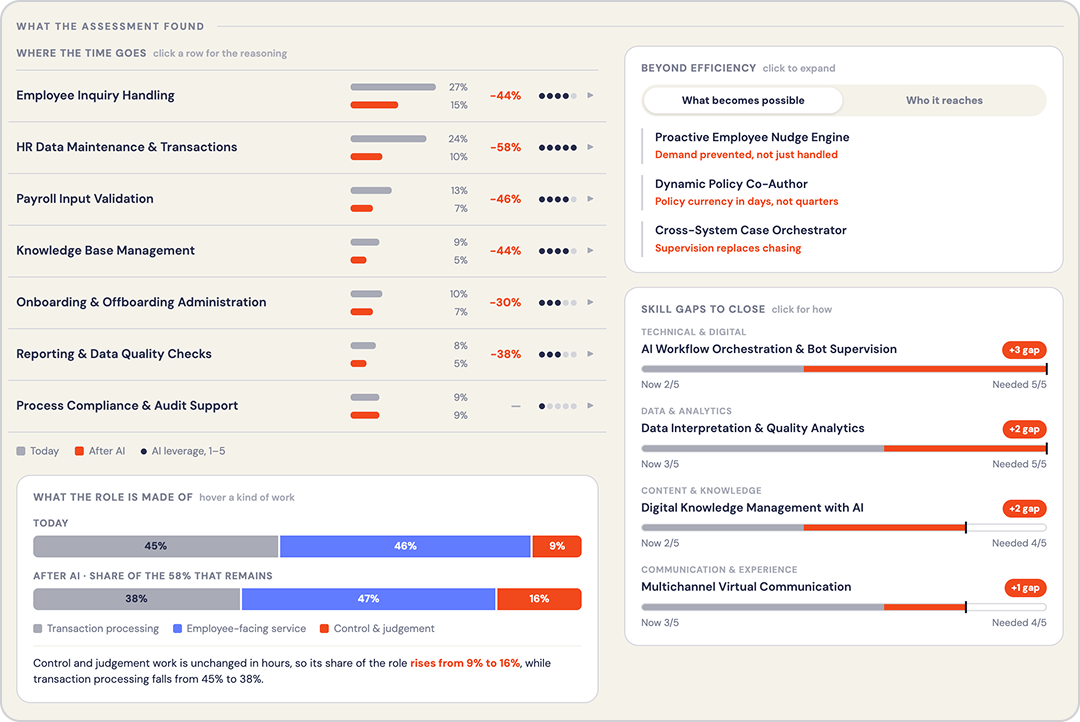Click Control & judgement legend swatch
This screenshot has width=1080, height=722.
pos(324,628)
